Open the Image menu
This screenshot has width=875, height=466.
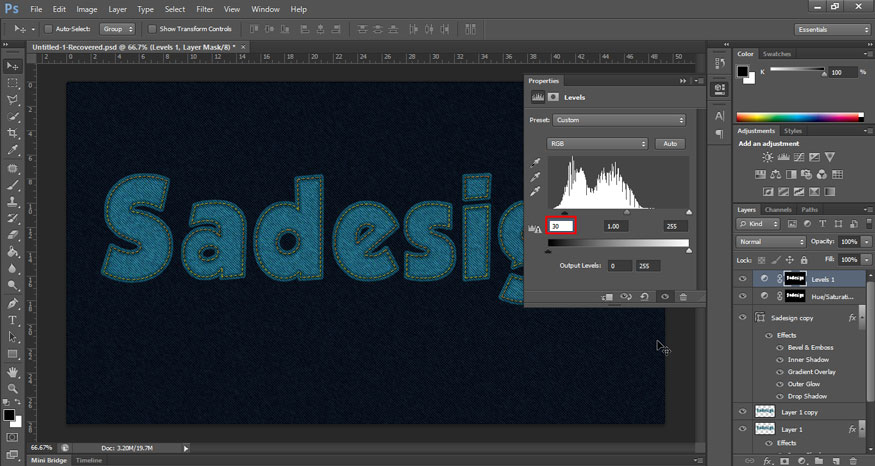pyautogui.click(x=86, y=9)
